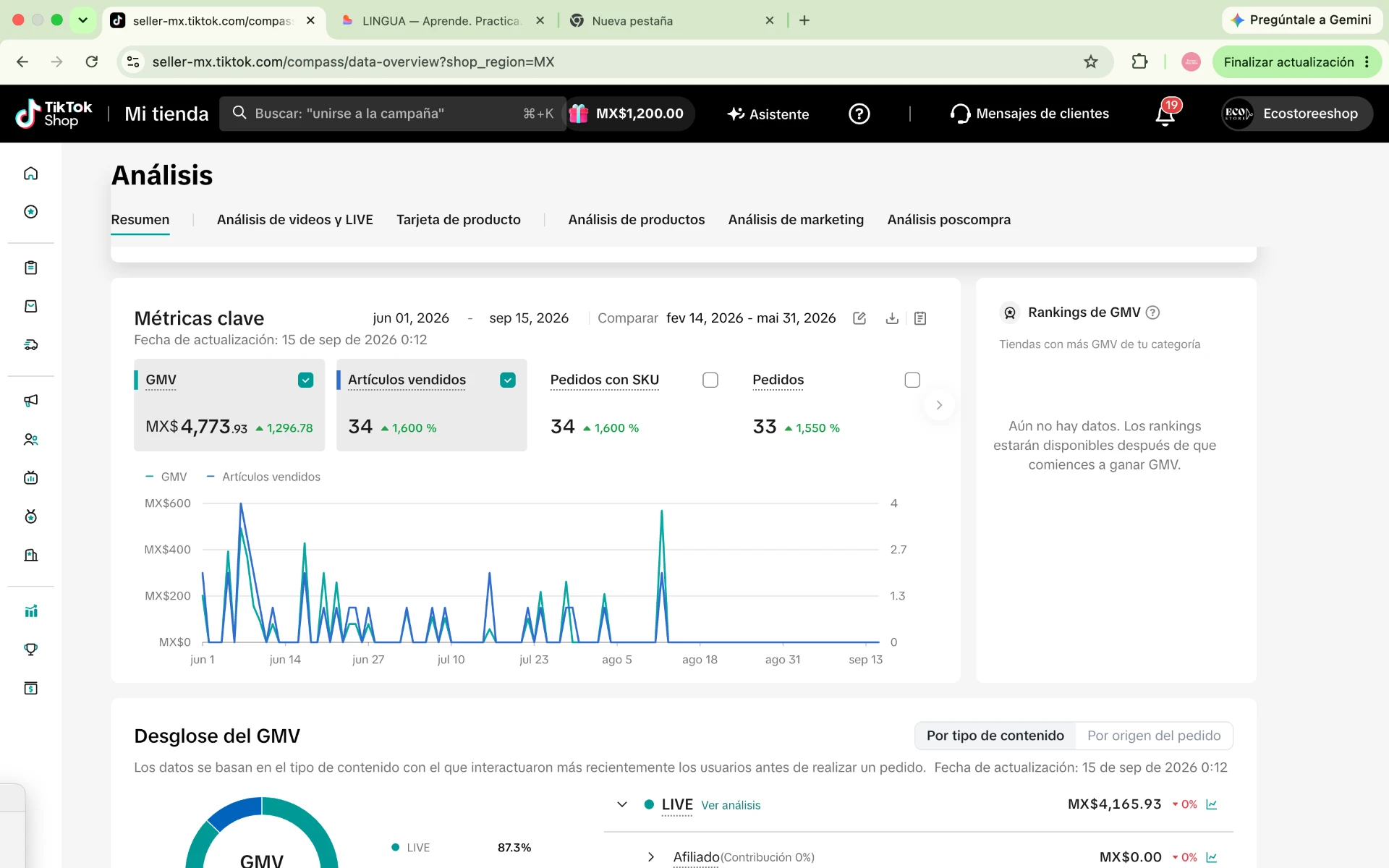This screenshot has height=868, width=1389.
Task: Open the browser extensions puzzle icon
Action: coord(1139,61)
